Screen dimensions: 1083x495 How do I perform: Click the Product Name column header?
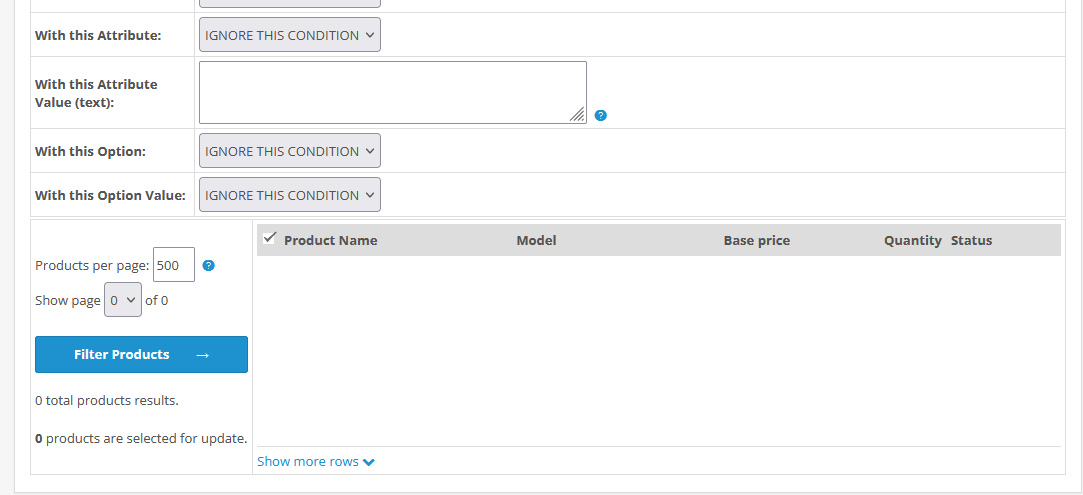click(x=330, y=241)
